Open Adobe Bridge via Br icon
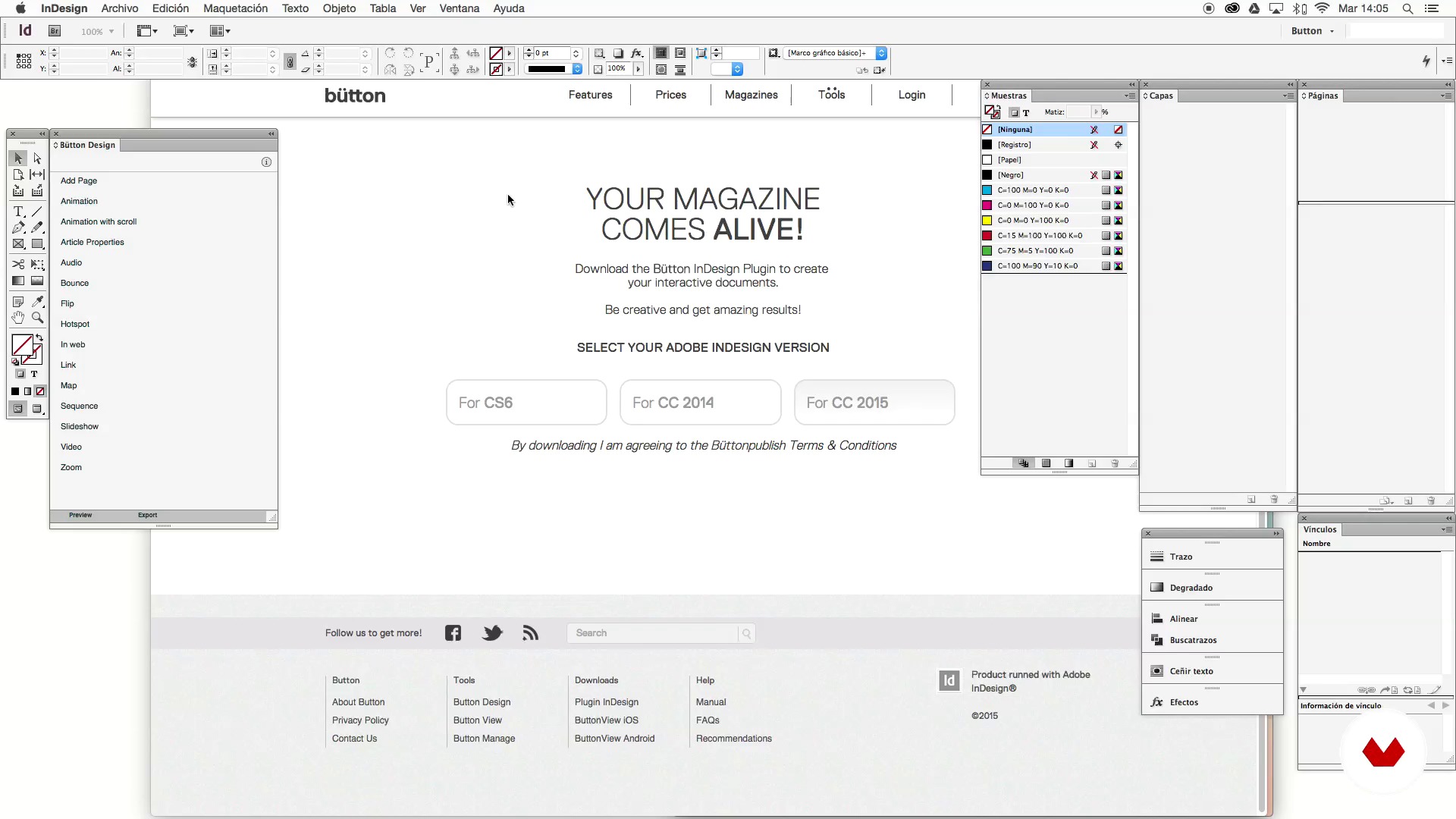 tap(55, 31)
